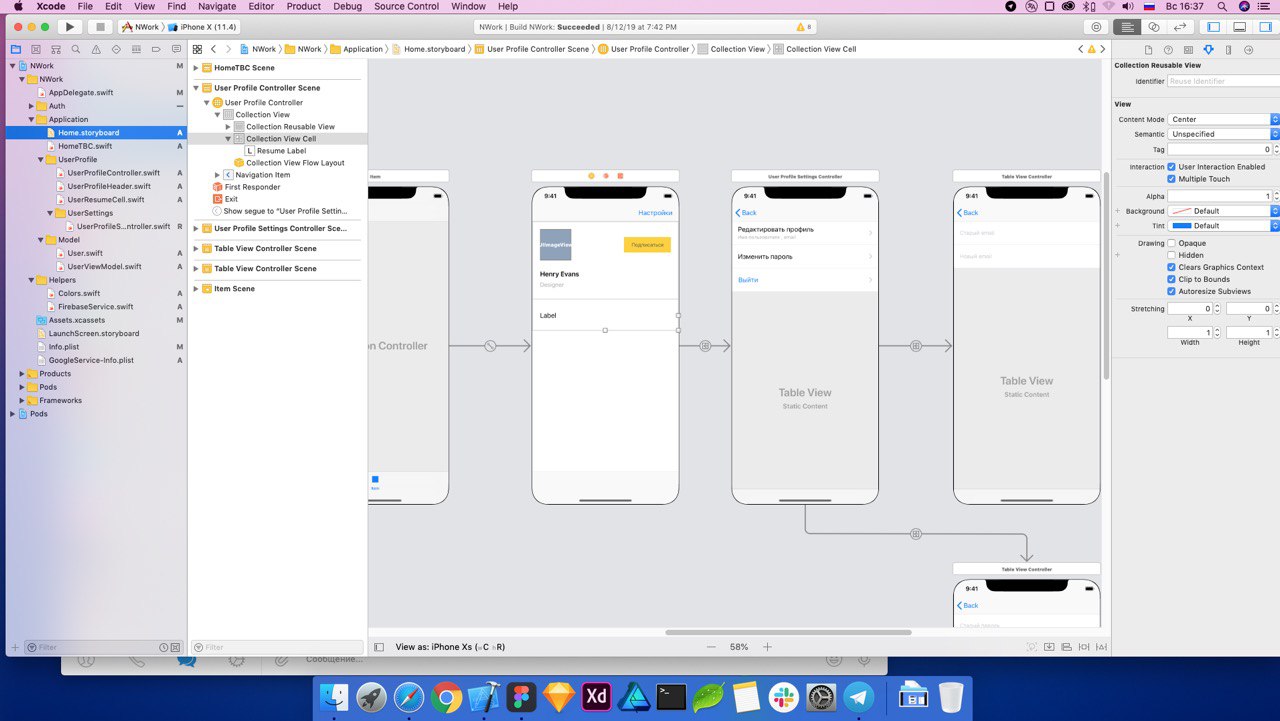The image size is (1280, 721).
Task: Open the Identity inspector
Action: click(1188, 49)
